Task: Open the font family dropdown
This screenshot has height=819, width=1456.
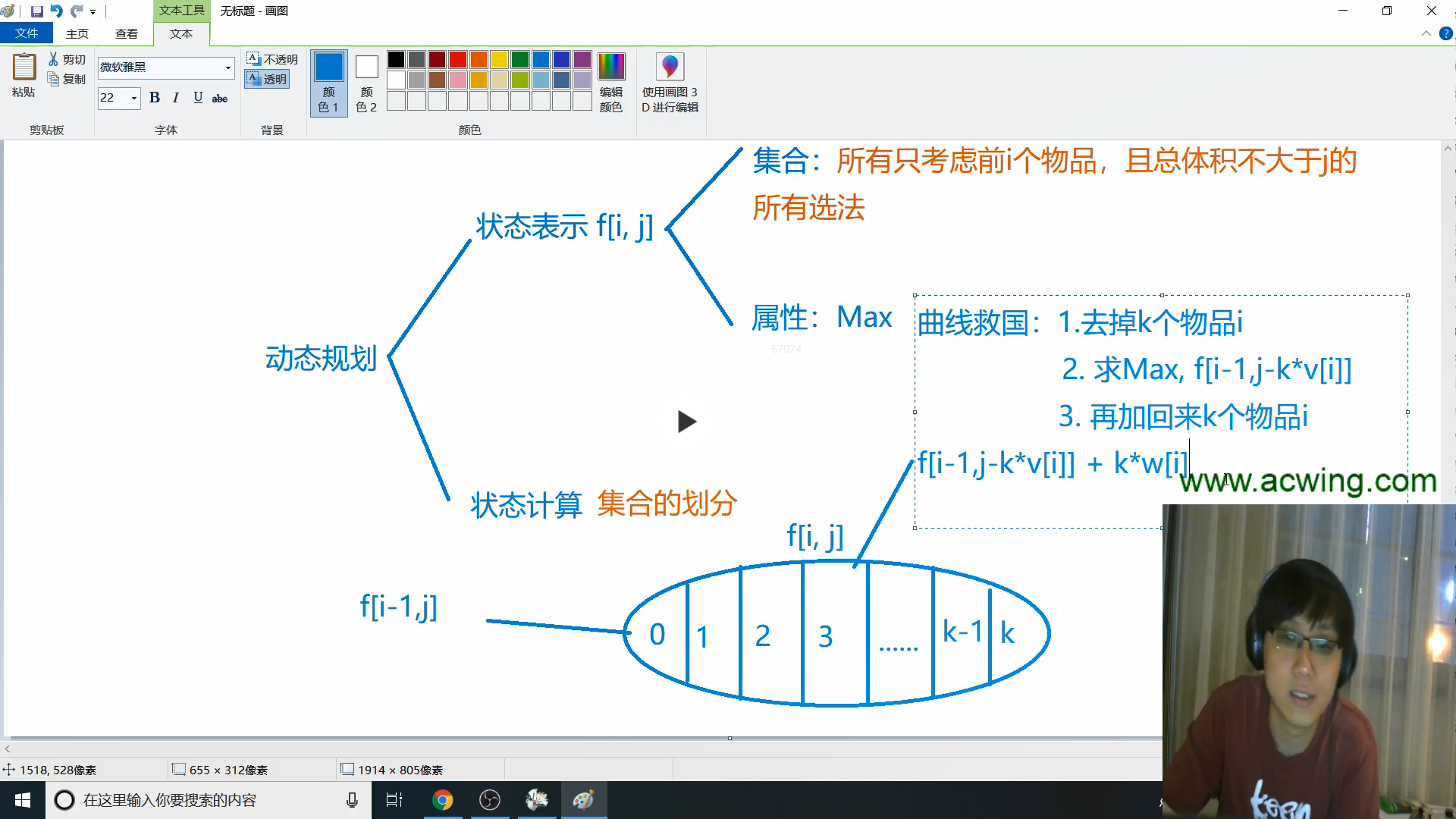Action: pyautogui.click(x=230, y=68)
